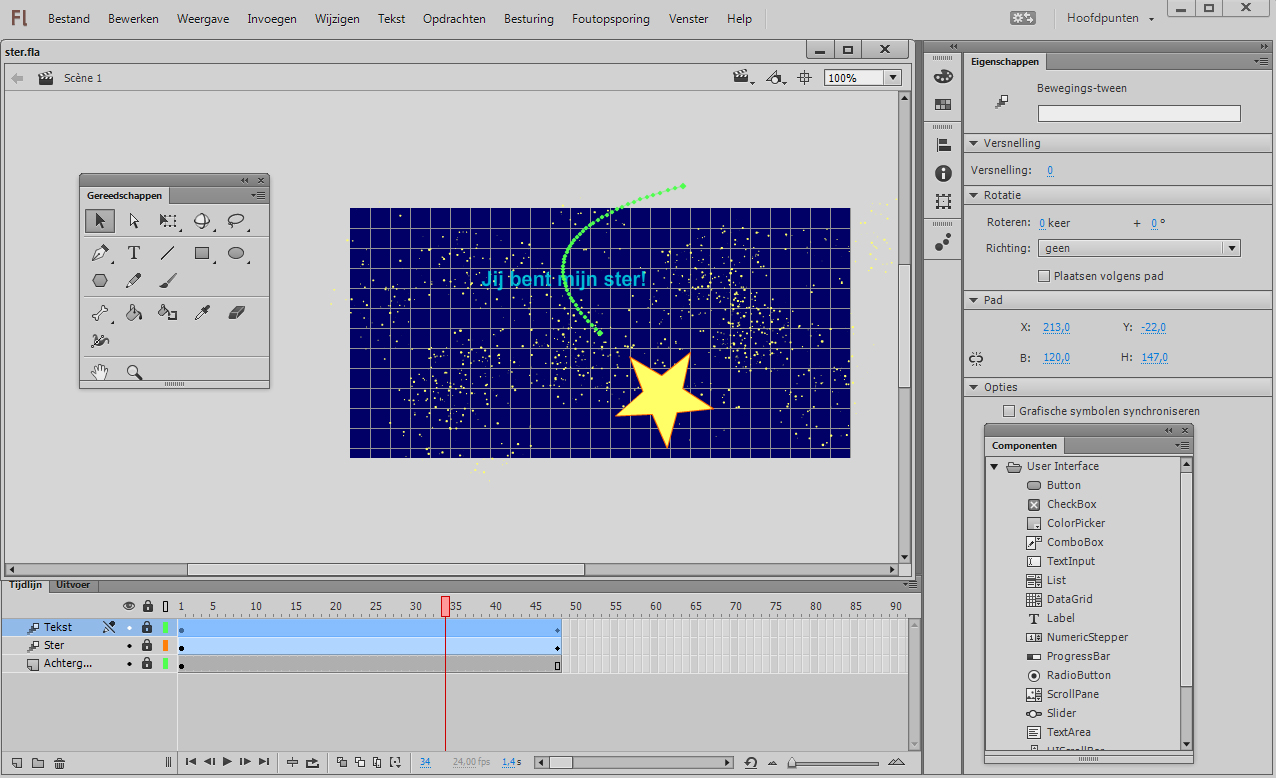The width and height of the screenshot is (1276, 778).
Task: Select the Eraser tool
Action: coord(236,314)
